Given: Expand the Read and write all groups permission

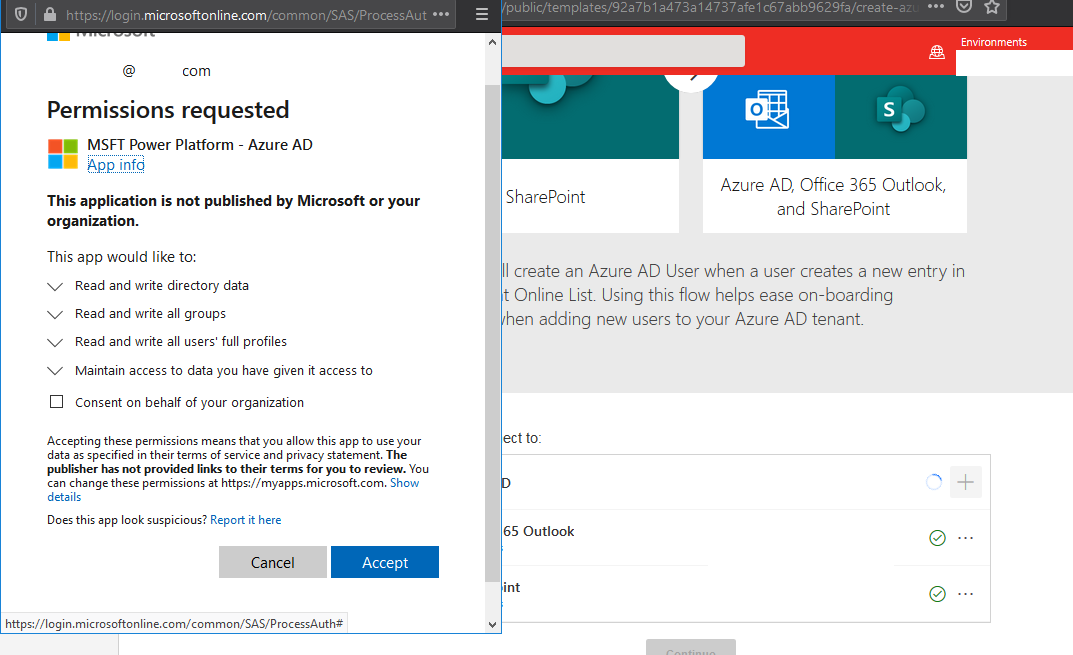Looking at the screenshot, I should click(x=55, y=314).
